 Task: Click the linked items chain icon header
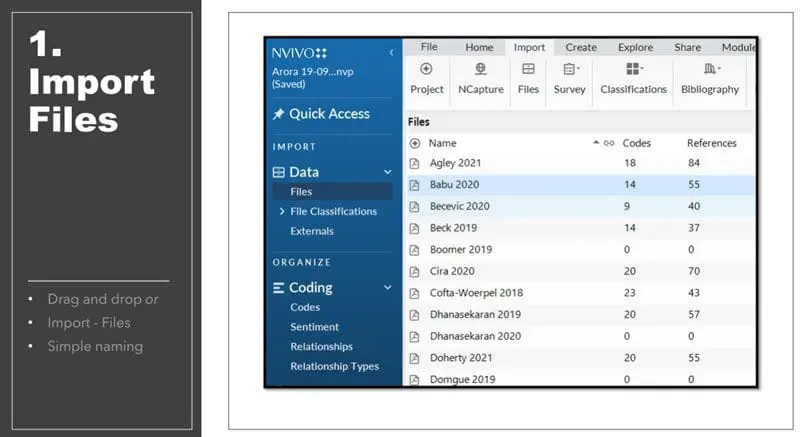(x=609, y=143)
